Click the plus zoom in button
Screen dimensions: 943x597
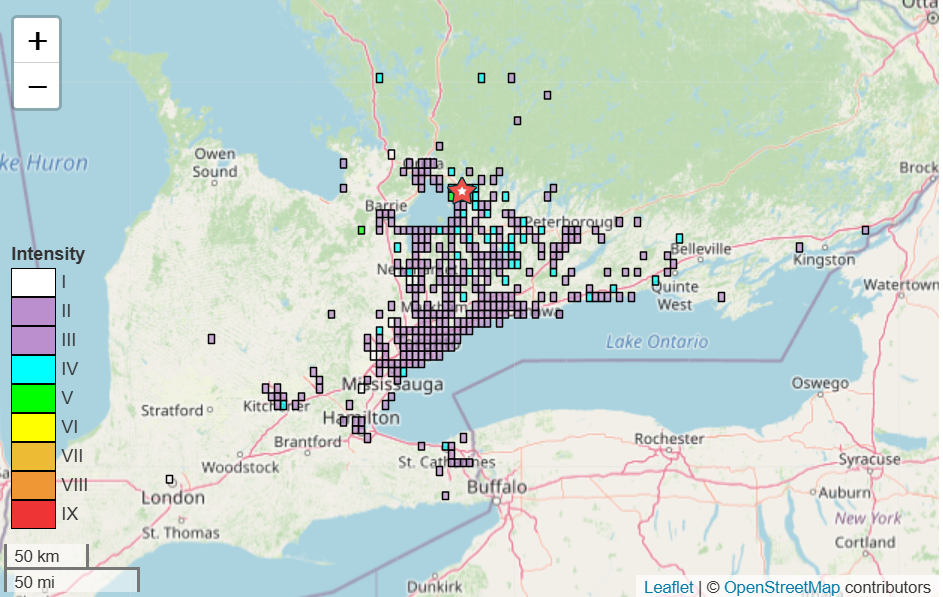tap(37, 41)
